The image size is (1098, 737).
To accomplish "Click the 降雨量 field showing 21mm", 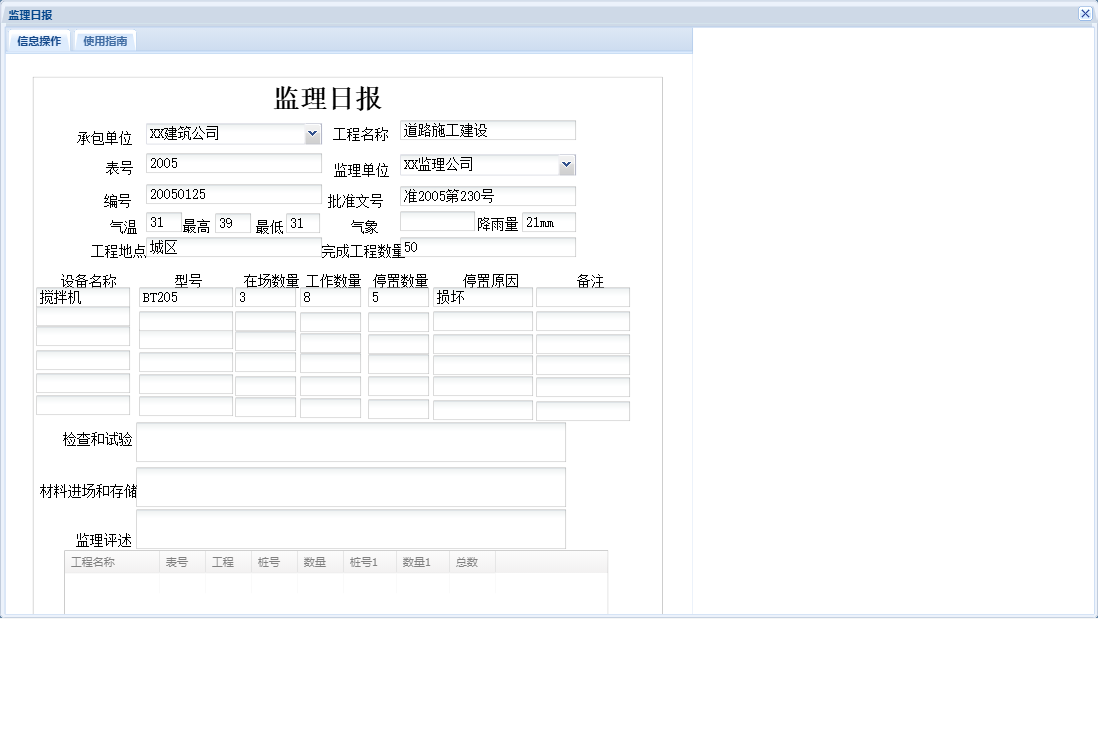I will [x=549, y=222].
